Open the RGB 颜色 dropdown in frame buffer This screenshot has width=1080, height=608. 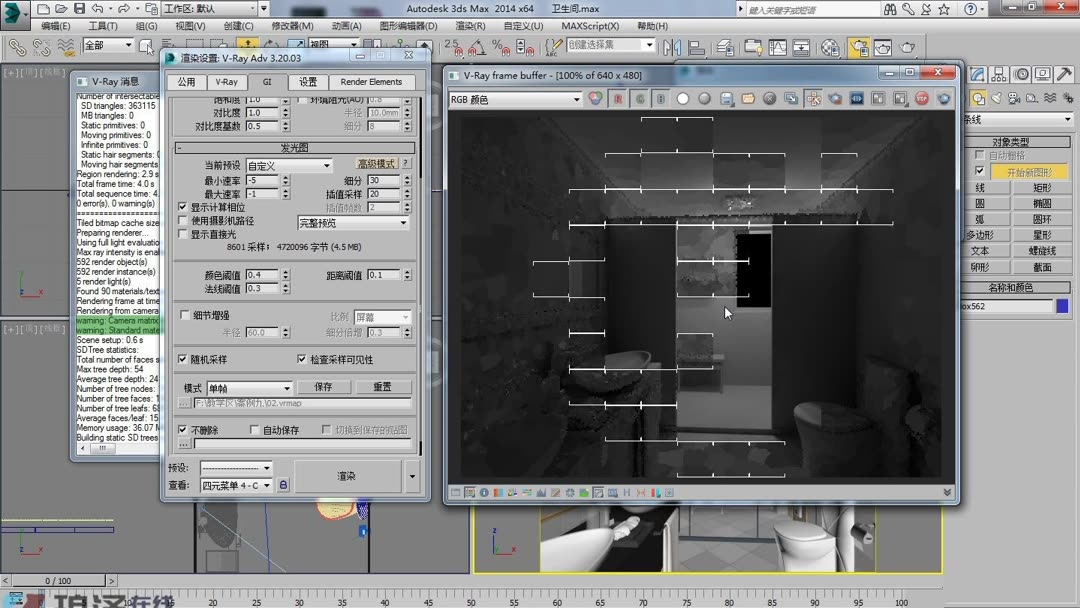(575, 99)
